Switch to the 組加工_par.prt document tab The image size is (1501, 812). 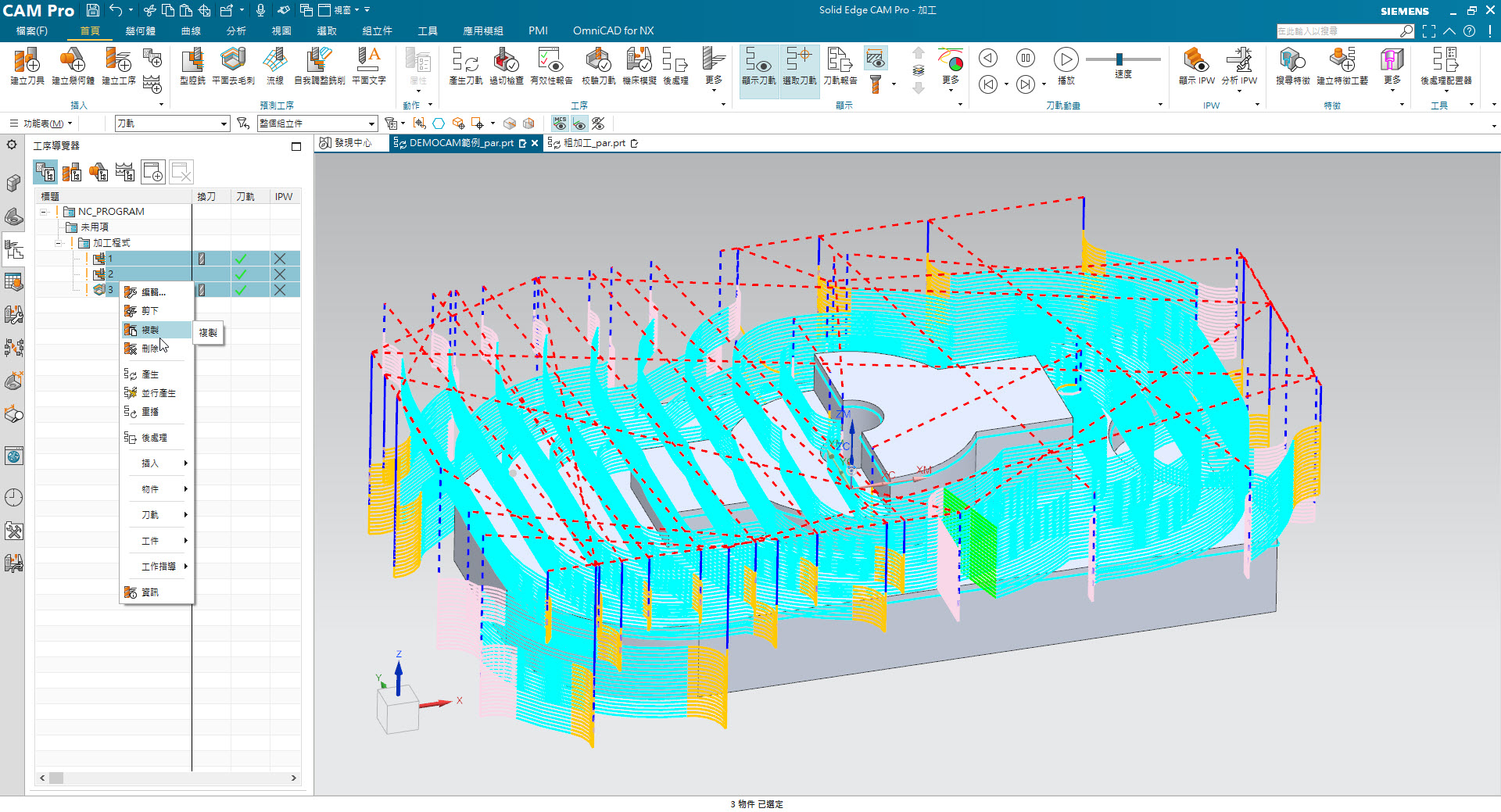coord(593,143)
